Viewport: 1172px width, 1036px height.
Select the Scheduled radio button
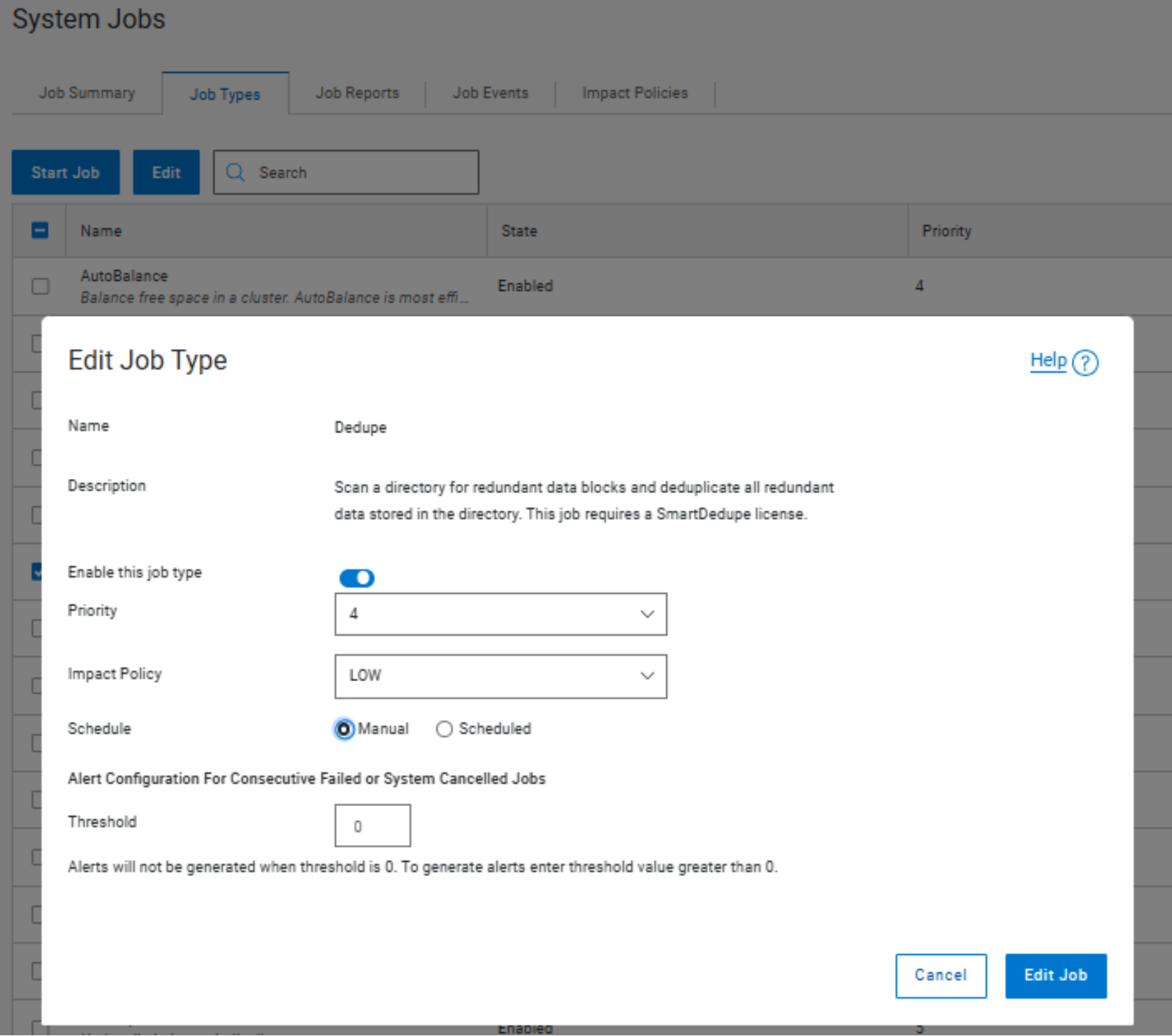tap(444, 729)
